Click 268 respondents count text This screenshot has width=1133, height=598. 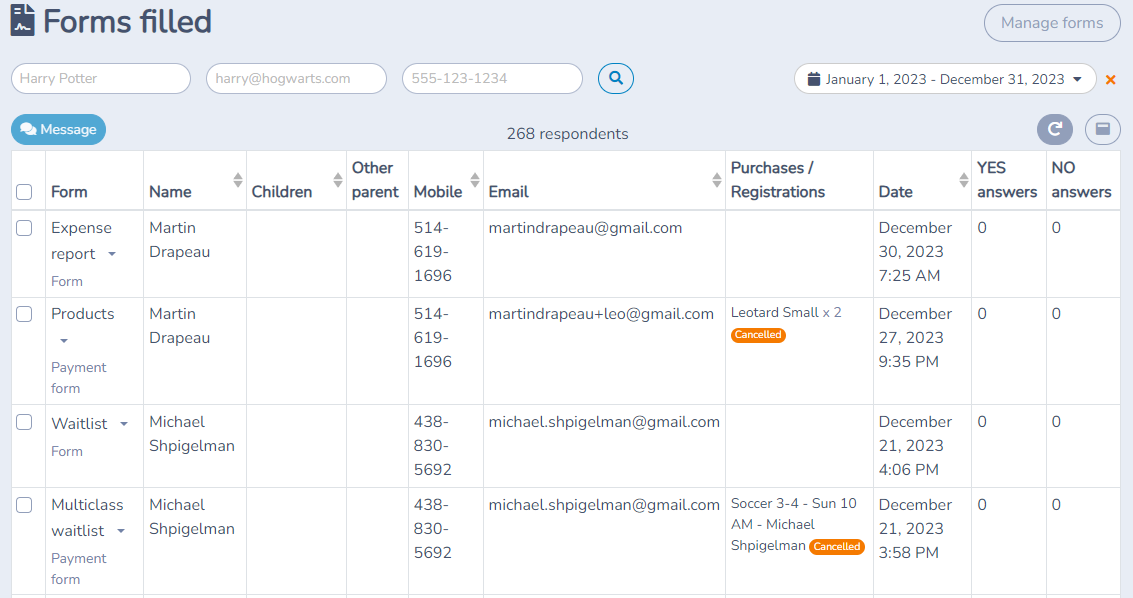tap(567, 134)
